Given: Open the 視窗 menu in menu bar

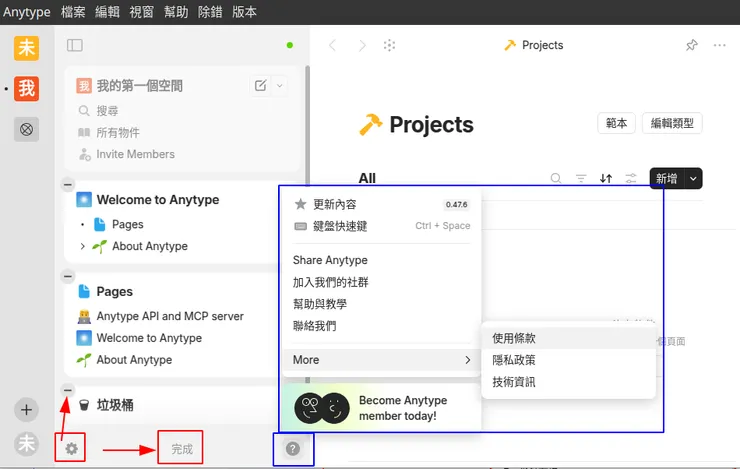Looking at the screenshot, I should [142, 12].
